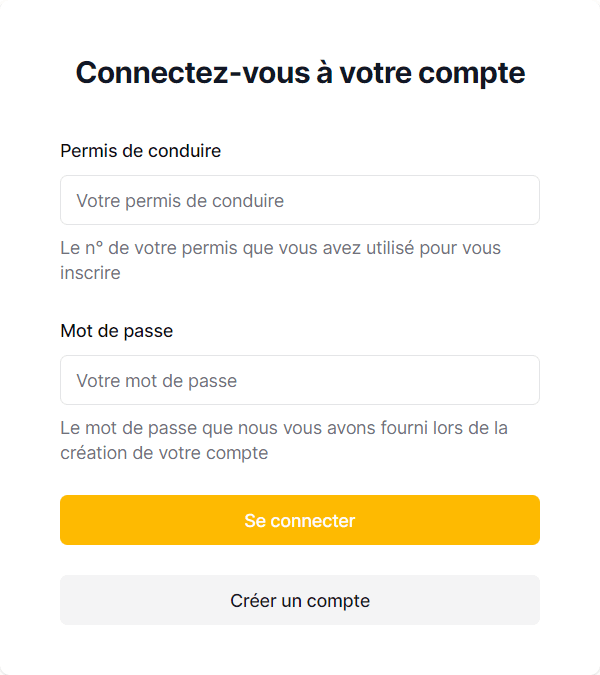This screenshot has width=600, height=675.
Task: Click the "Votre mot de passe" placeholder text
Action: click(x=156, y=381)
